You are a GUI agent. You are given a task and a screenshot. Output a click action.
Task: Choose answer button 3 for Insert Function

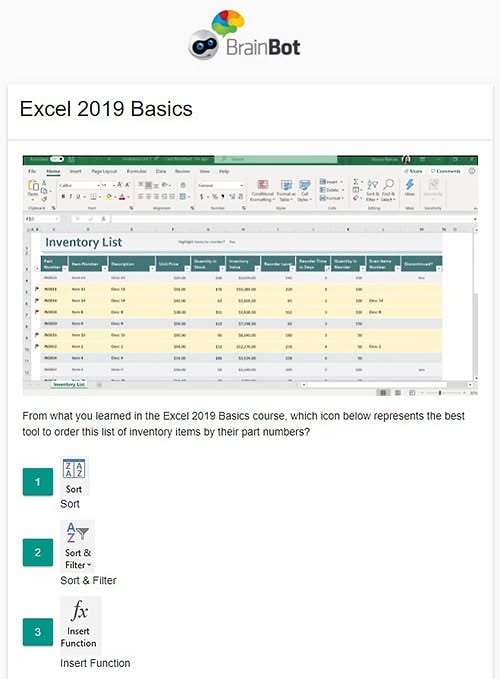point(38,632)
